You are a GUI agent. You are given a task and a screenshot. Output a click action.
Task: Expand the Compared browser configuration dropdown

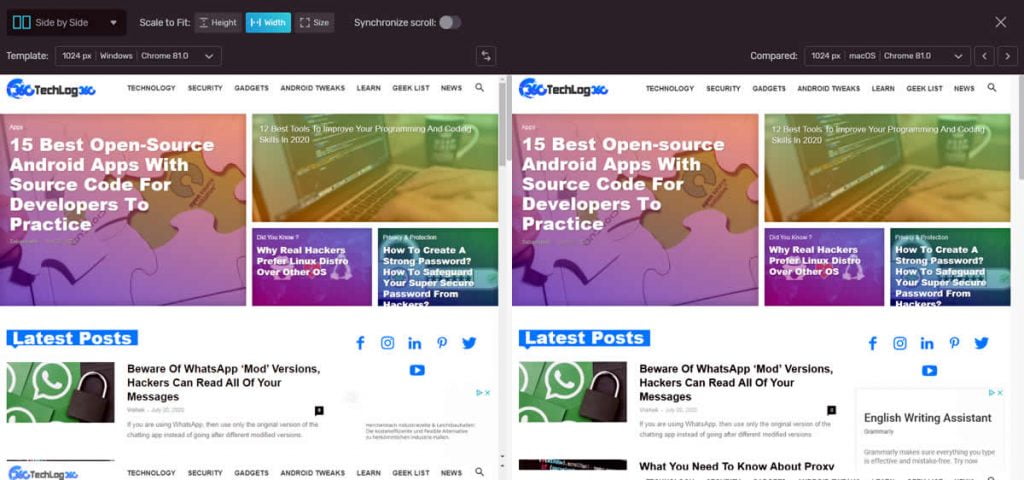coord(887,56)
